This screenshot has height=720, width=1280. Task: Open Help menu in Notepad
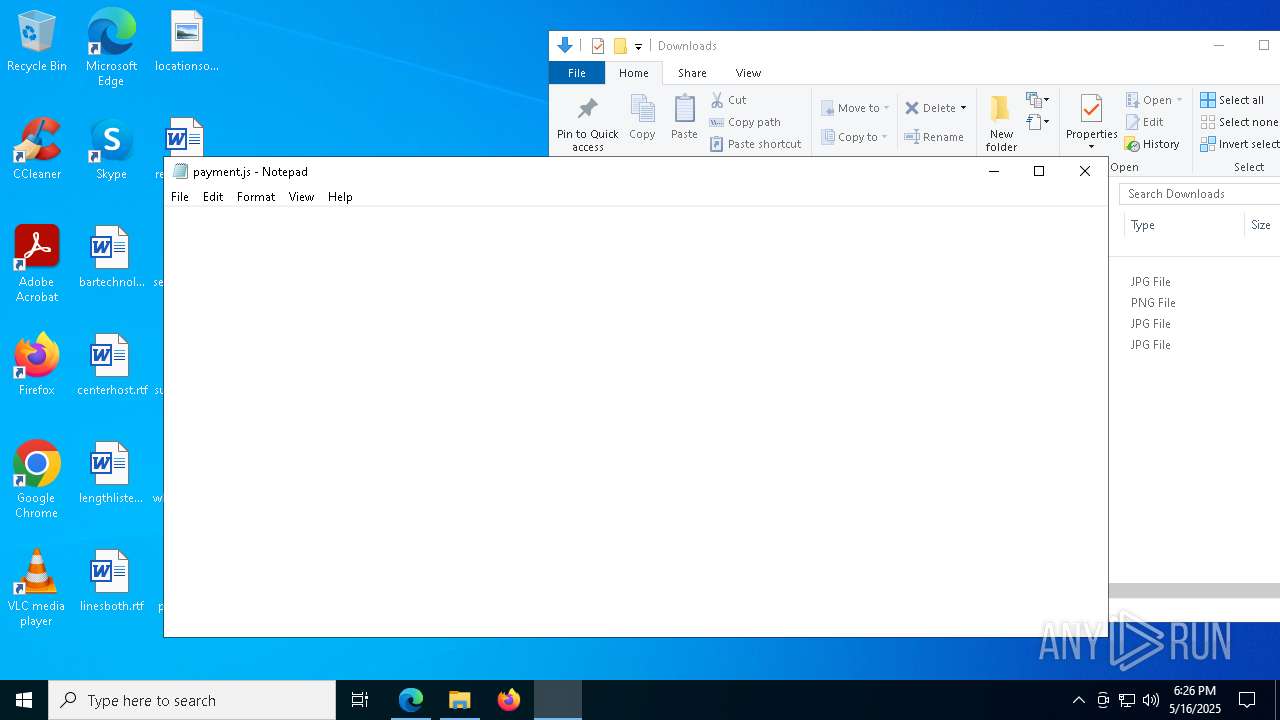tap(340, 197)
